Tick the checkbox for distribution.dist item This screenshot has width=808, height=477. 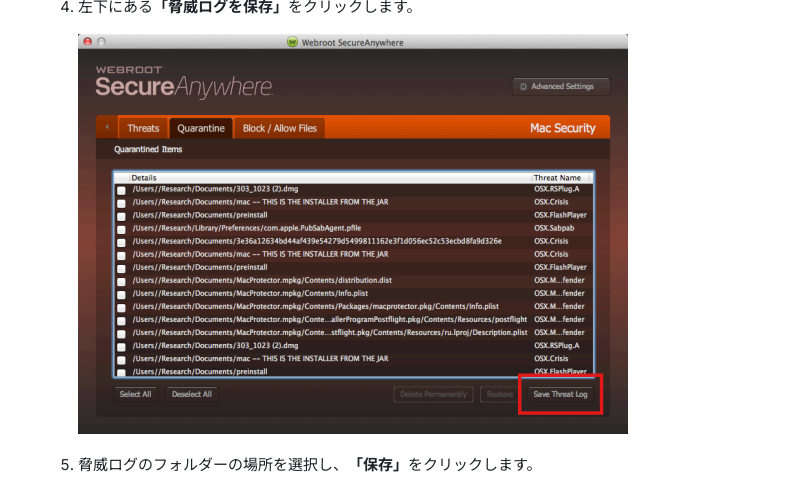coord(121,281)
